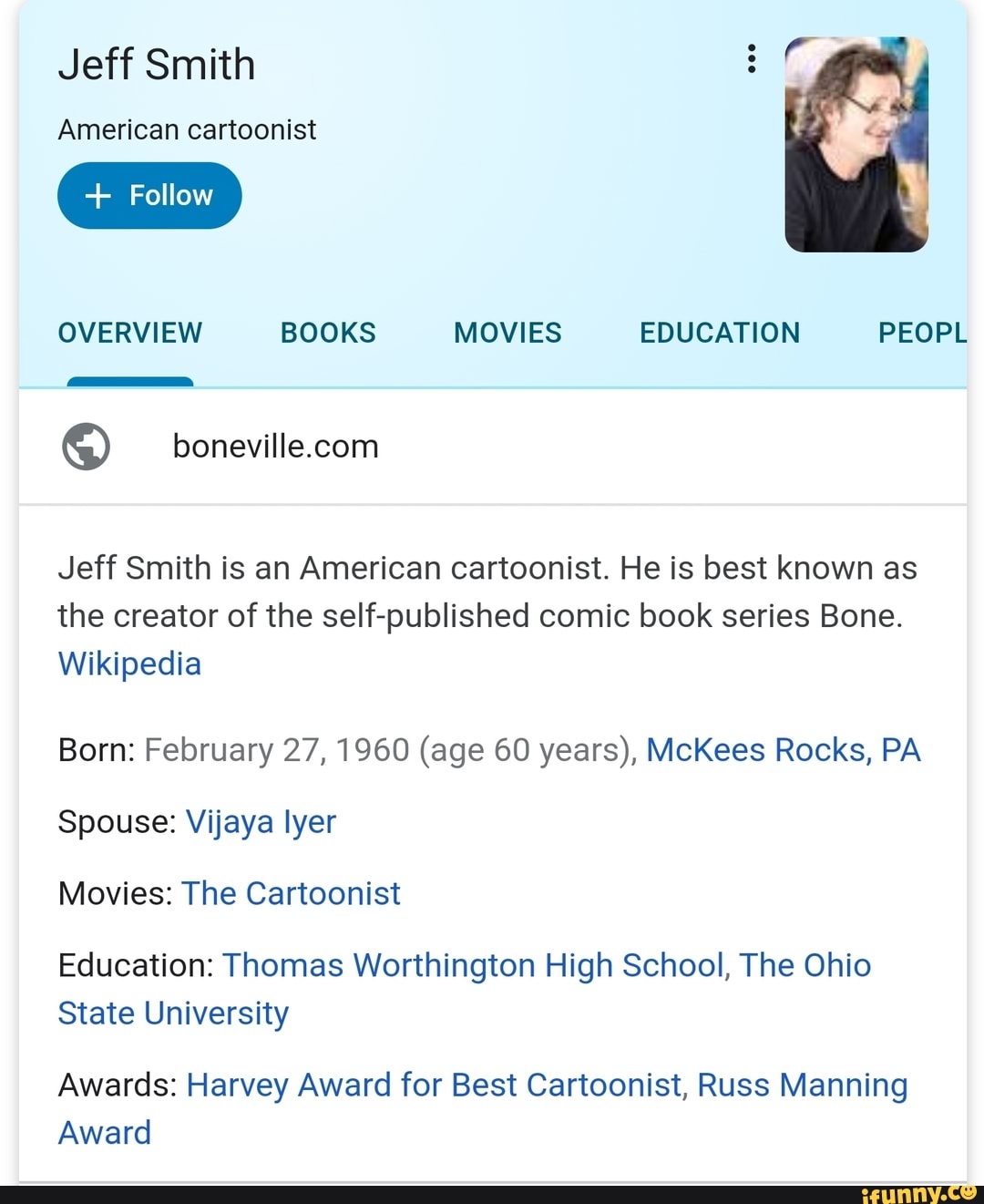Click the Vijaya Iyer spouse link

point(261,821)
